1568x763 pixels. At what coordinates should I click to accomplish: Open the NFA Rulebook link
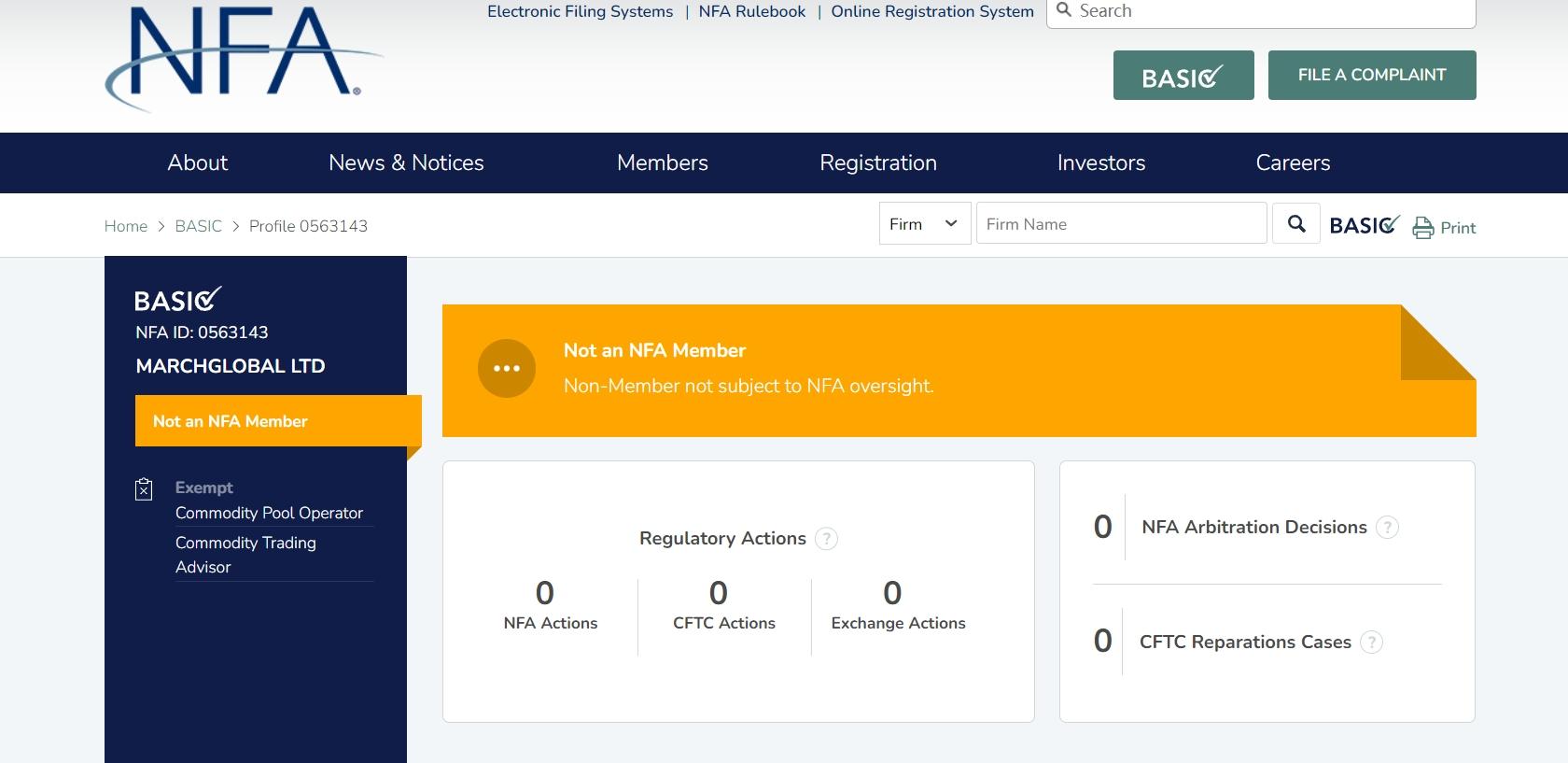(752, 11)
